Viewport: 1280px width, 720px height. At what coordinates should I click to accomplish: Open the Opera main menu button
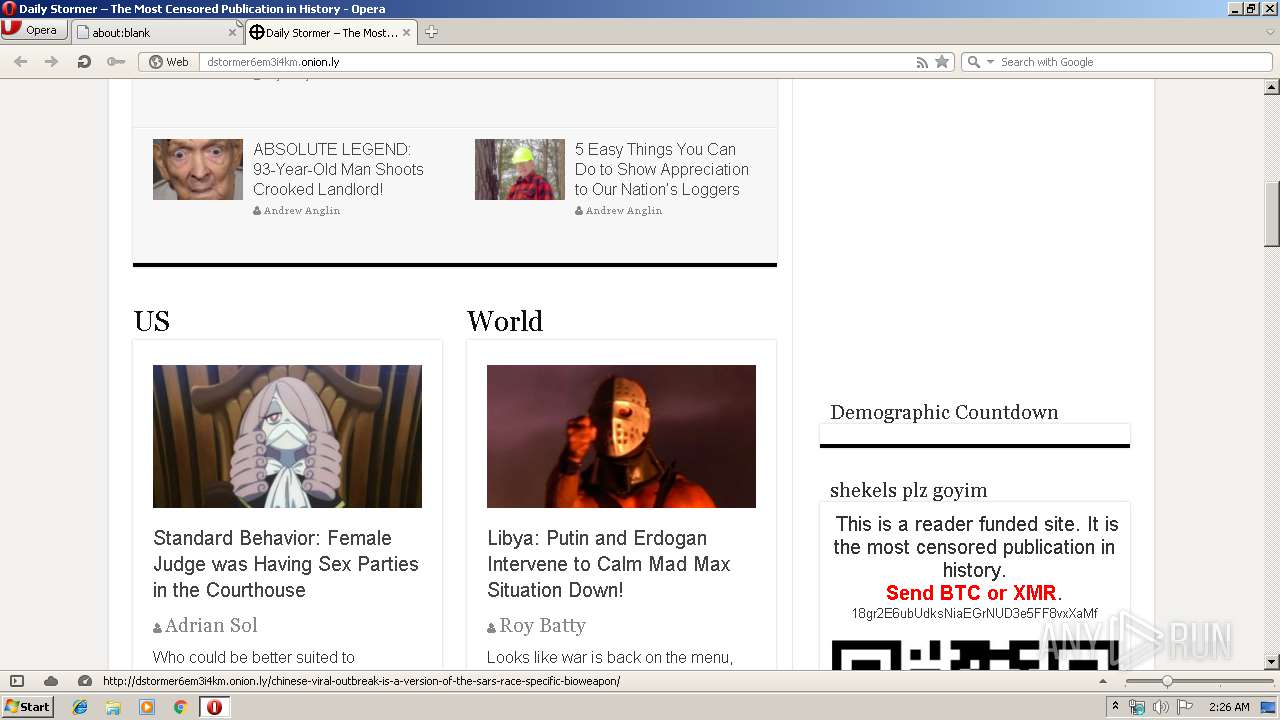(34, 30)
